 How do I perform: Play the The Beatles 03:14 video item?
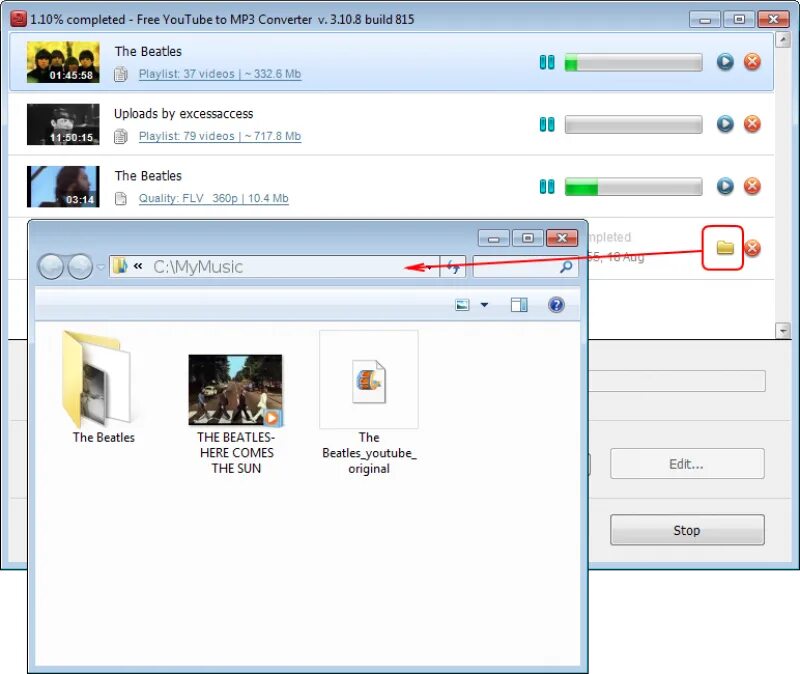click(725, 186)
